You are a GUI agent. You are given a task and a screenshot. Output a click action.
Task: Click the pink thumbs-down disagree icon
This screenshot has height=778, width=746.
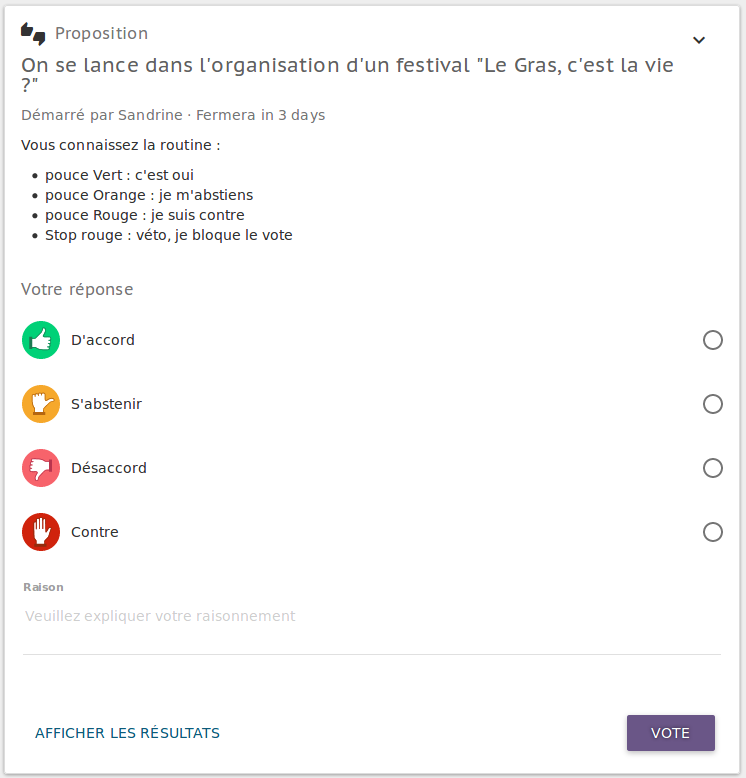click(41, 468)
